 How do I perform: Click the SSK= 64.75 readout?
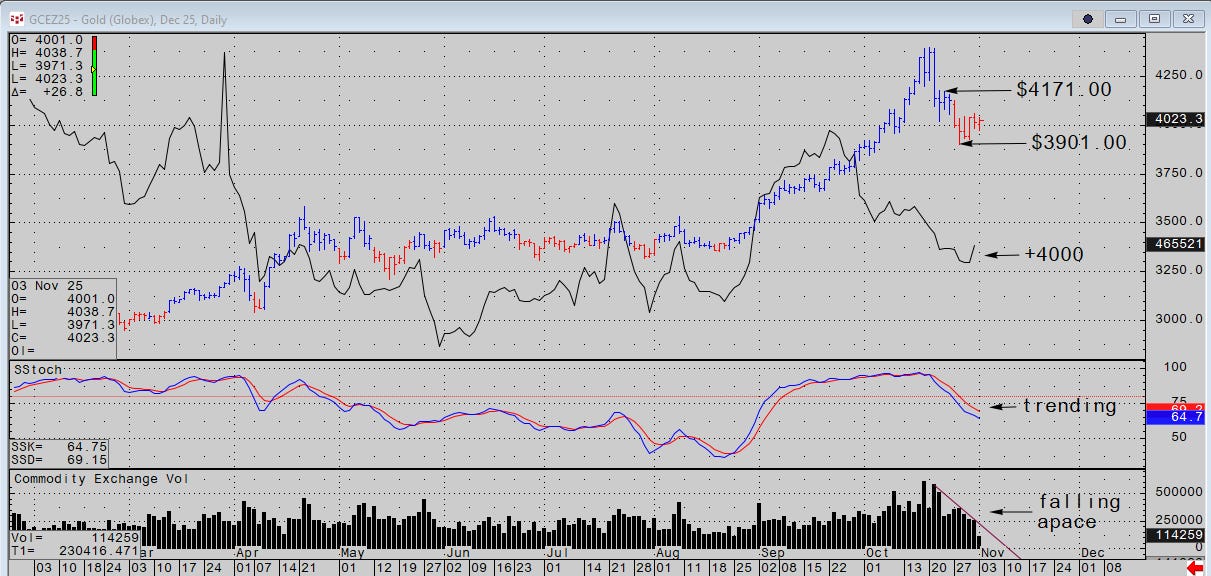(60, 446)
